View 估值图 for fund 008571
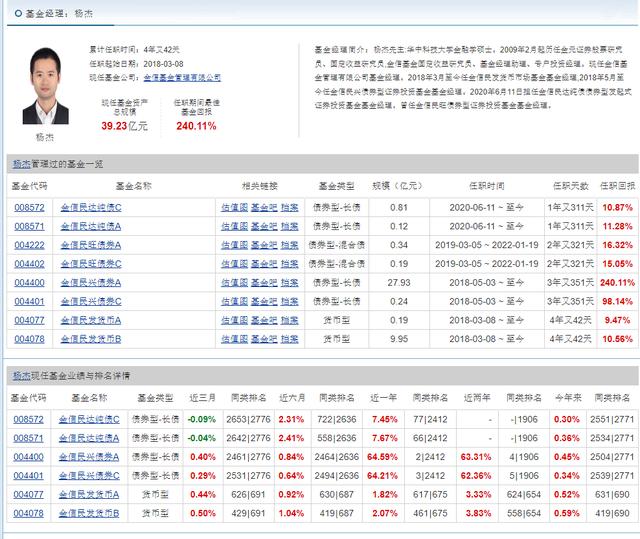The height and width of the screenshot is (539, 640). [235, 226]
